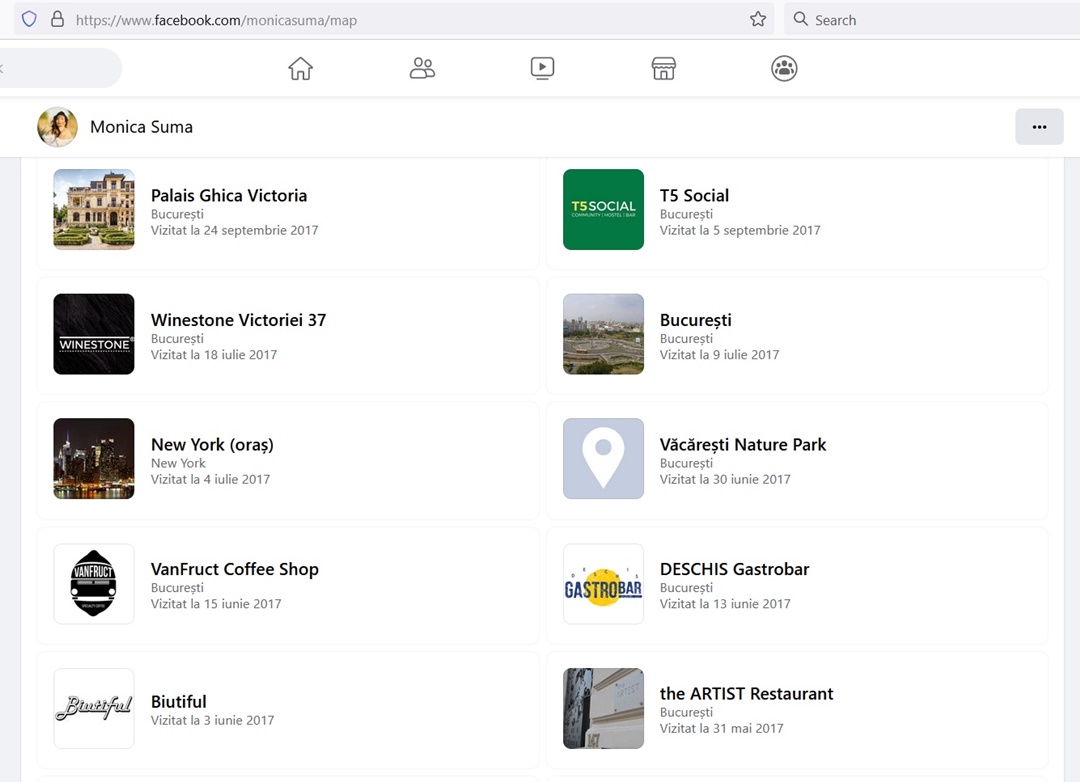The image size is (1080, 782).
Task: Open the VanFruct Coffee Shop link
Action: [x=234, y=569]
